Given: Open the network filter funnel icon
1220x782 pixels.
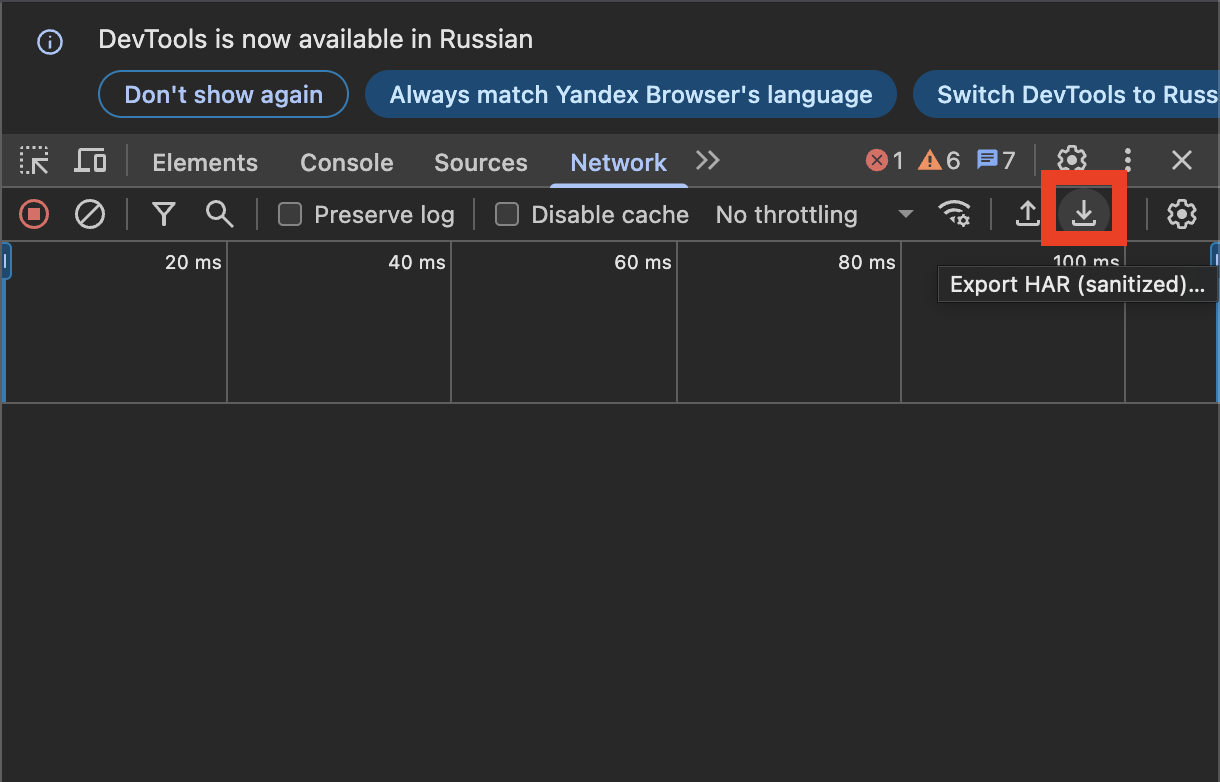Looking at the screenshot, I should tap(164, 214).
